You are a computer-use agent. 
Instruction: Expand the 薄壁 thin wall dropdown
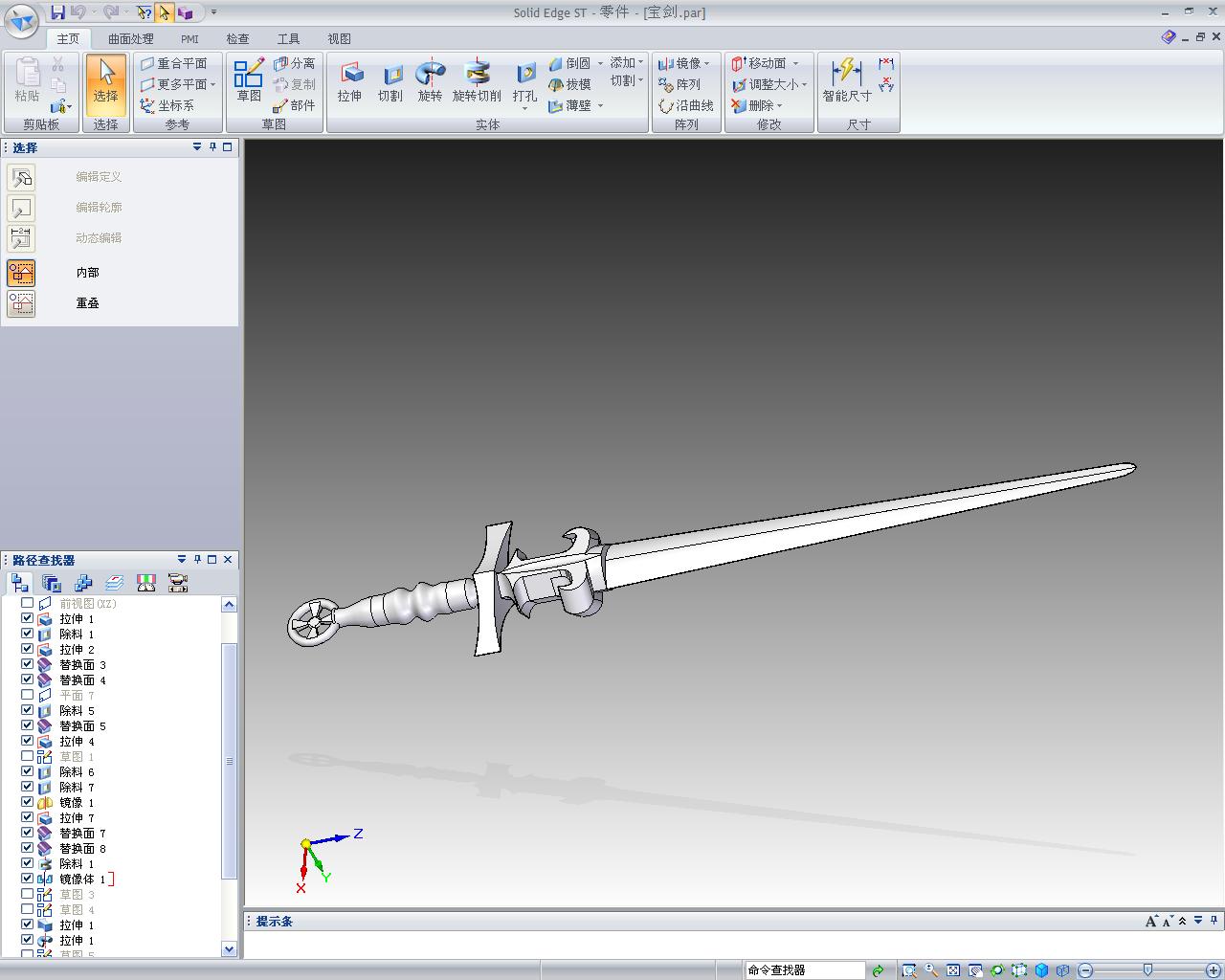600,105
